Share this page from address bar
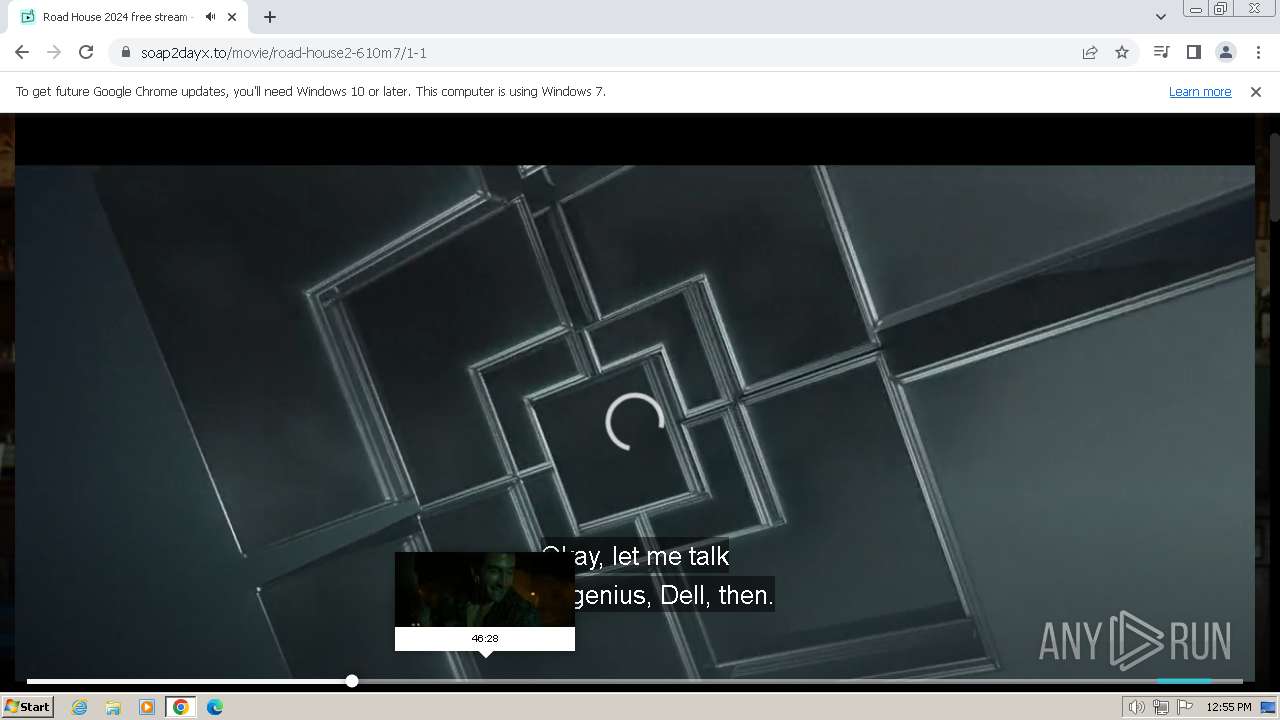The height and width of the screenshot is (720, 1280). [1090, 52]
